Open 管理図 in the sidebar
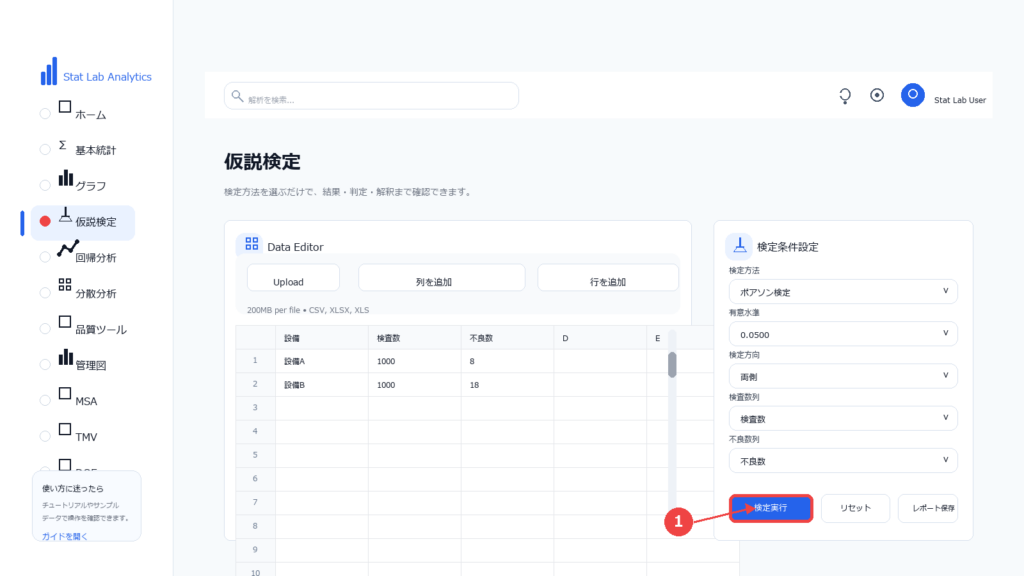This screenshot has height=576, width=1024. coord(90,366)
